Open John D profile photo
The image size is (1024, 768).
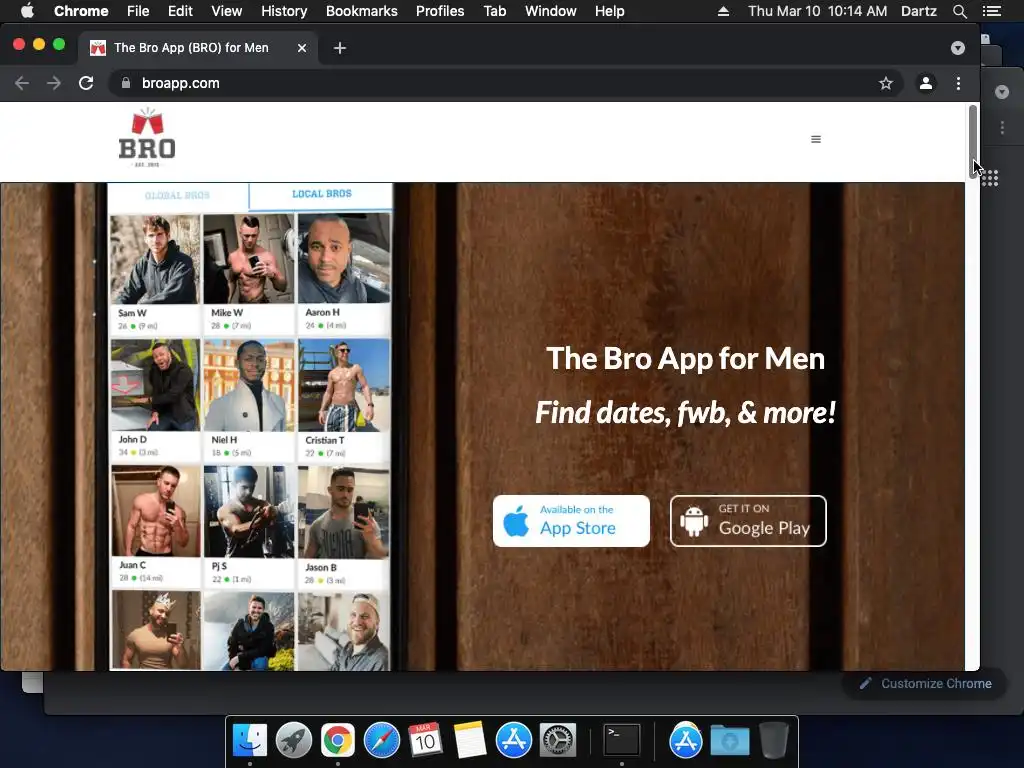pos(155,385)
